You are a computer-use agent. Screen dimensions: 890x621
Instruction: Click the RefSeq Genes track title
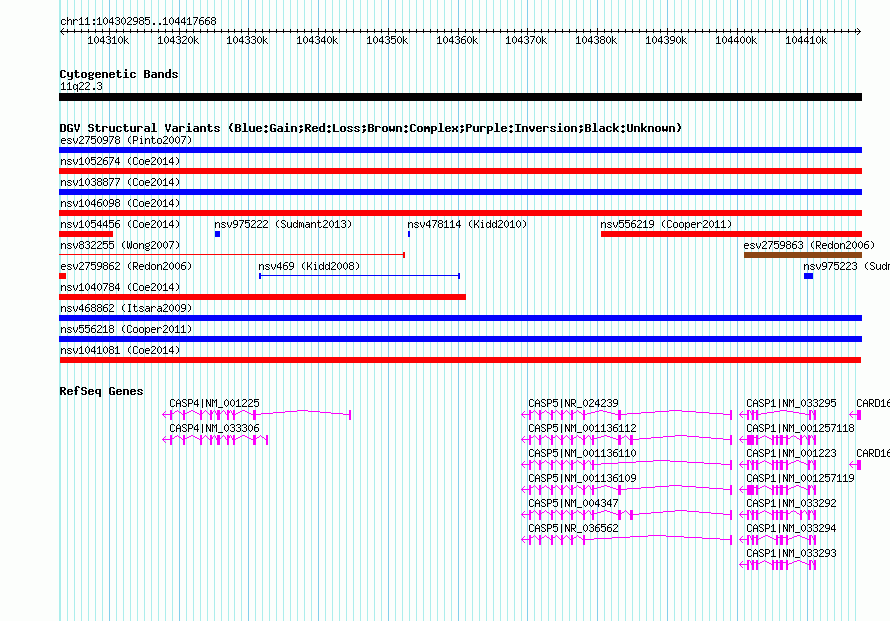click(101, 391)
